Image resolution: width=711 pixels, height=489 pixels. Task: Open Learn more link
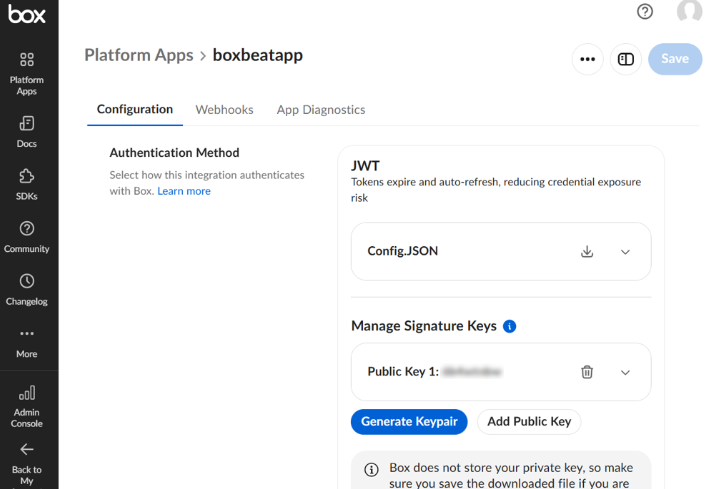(184, 191)
